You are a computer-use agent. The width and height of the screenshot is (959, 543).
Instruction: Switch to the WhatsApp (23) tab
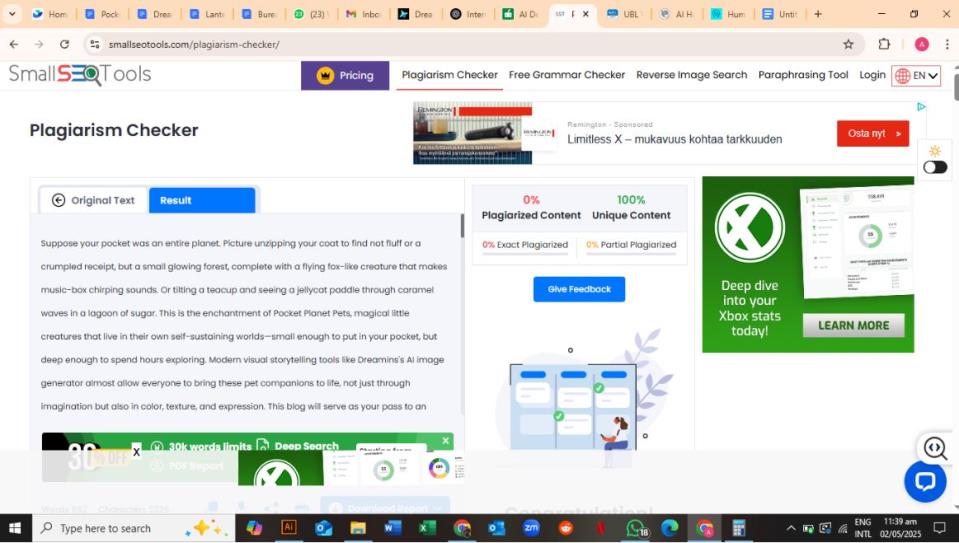point(311,13)
